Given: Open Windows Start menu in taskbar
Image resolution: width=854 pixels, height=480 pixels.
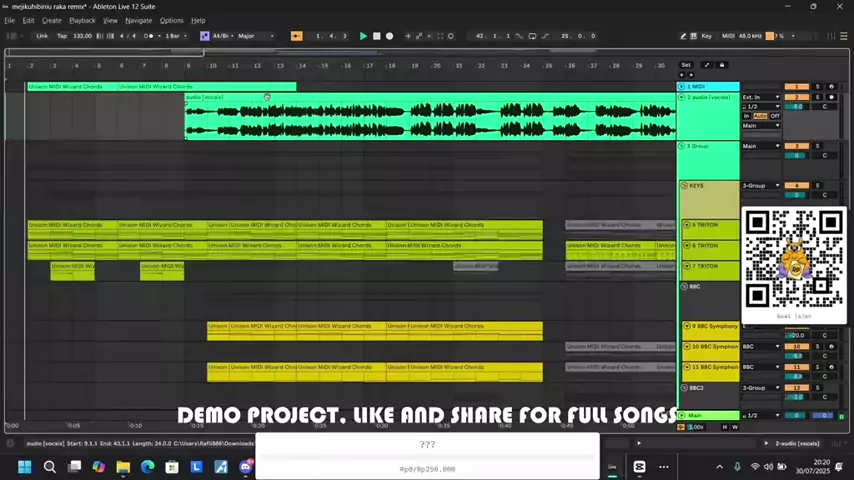Looking at the screenshot, I should (x=24, y=466).
